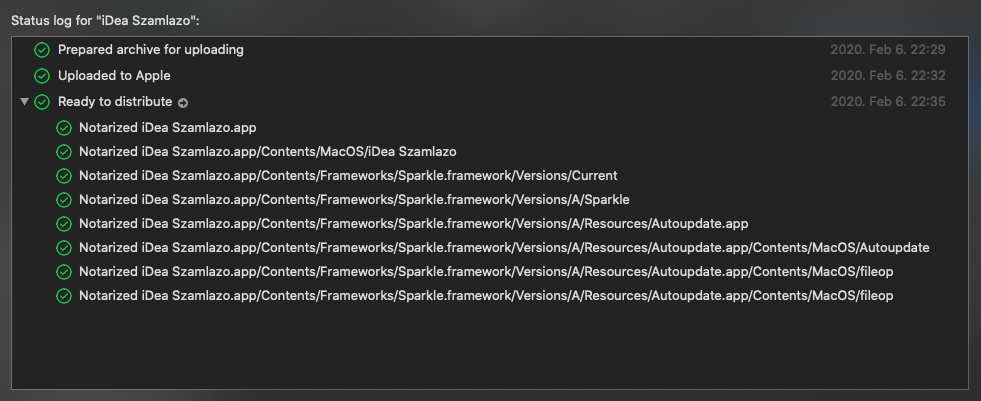Screen dimensions: 981x401
Task: Click green checkmark next to Prepared archive for uploading
Action: [42, 50]
